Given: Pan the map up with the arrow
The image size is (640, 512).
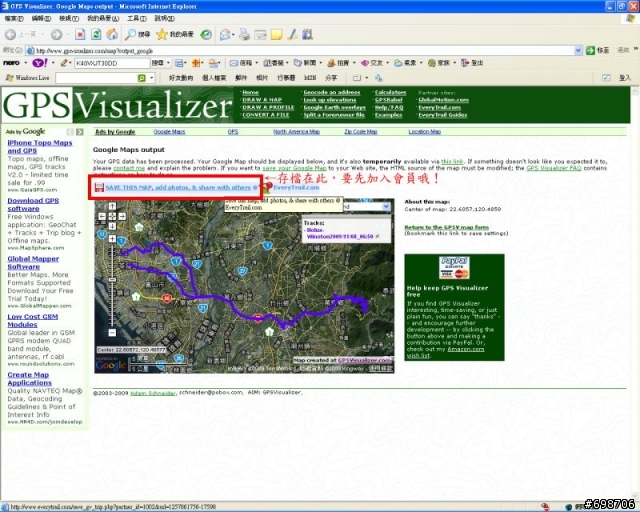Looking at the screenshot, I should click(112, 207).
